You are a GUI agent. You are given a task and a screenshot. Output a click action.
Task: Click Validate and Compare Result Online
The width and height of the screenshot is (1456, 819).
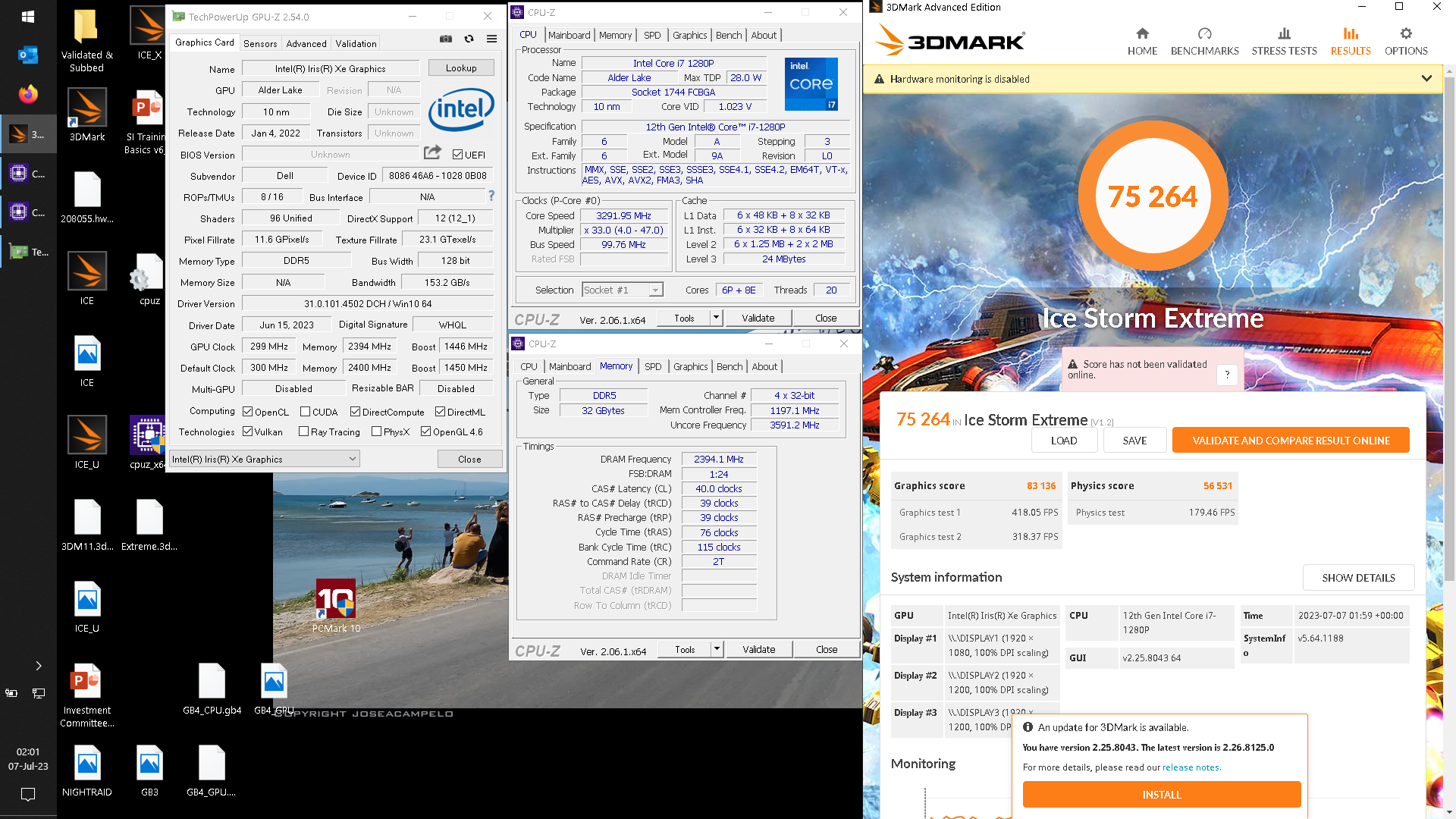(x=1291, y=440)
